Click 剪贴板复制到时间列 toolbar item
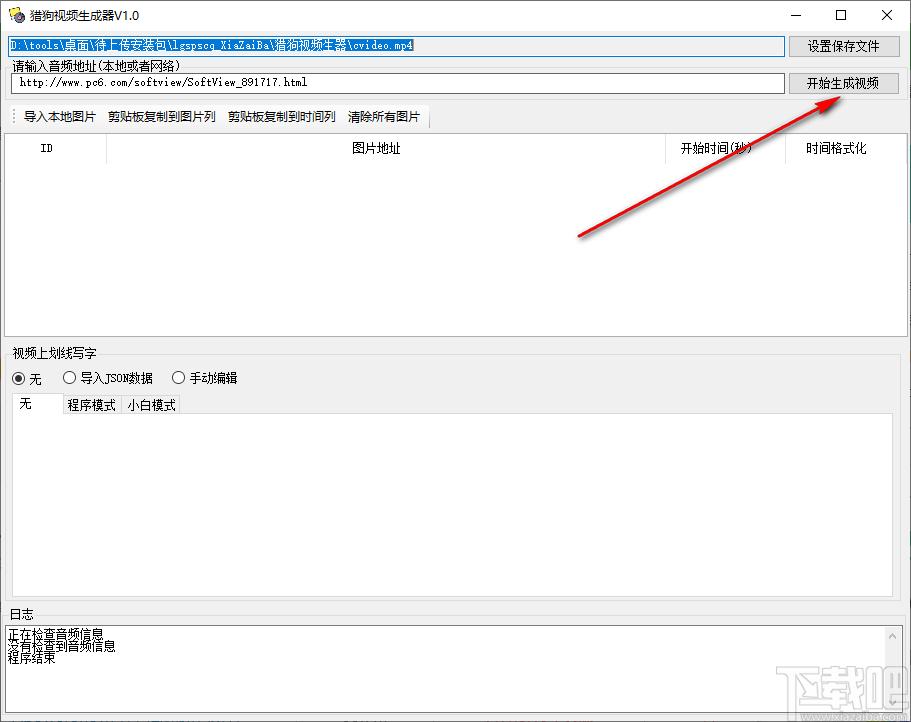This screenshot has height=722, width=911. 282,117
